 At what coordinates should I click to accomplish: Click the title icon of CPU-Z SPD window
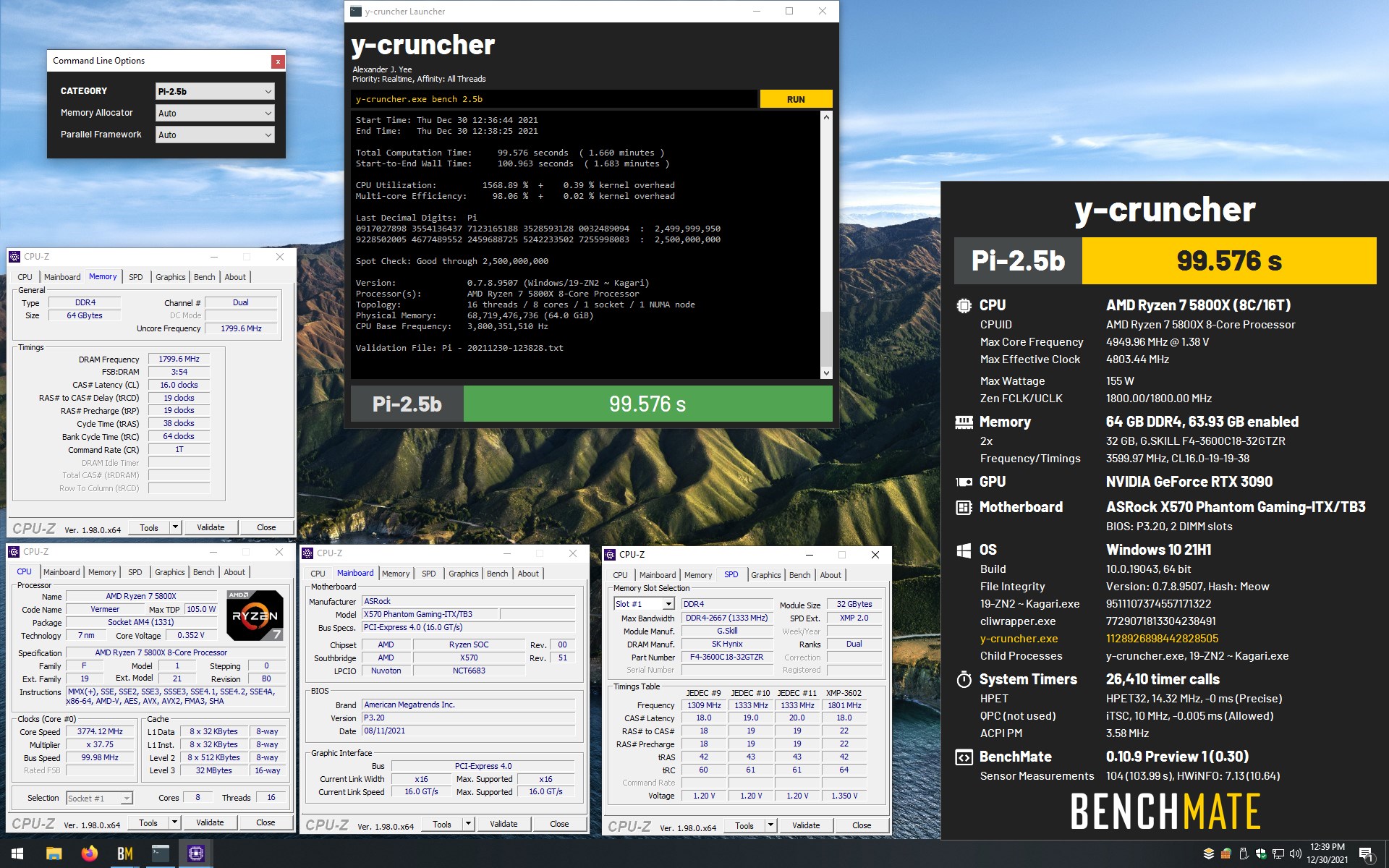[610, 555]
